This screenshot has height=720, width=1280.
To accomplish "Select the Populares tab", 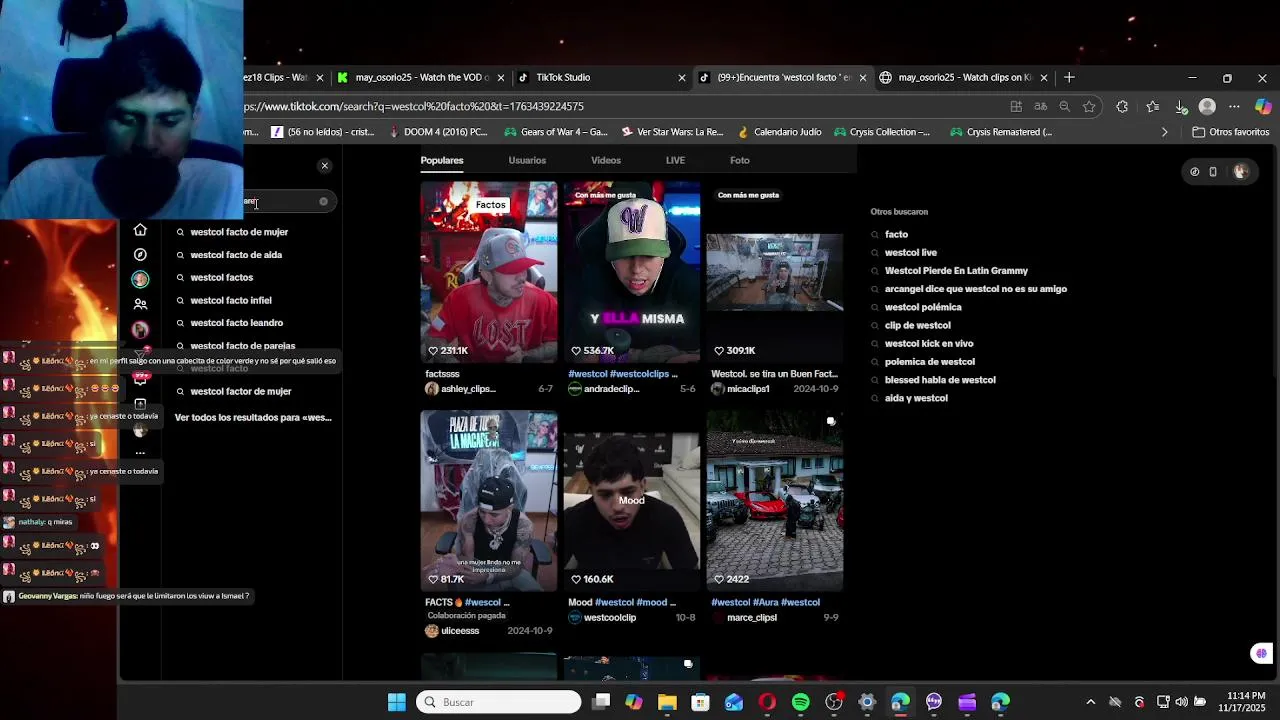I will coord(442,160).
